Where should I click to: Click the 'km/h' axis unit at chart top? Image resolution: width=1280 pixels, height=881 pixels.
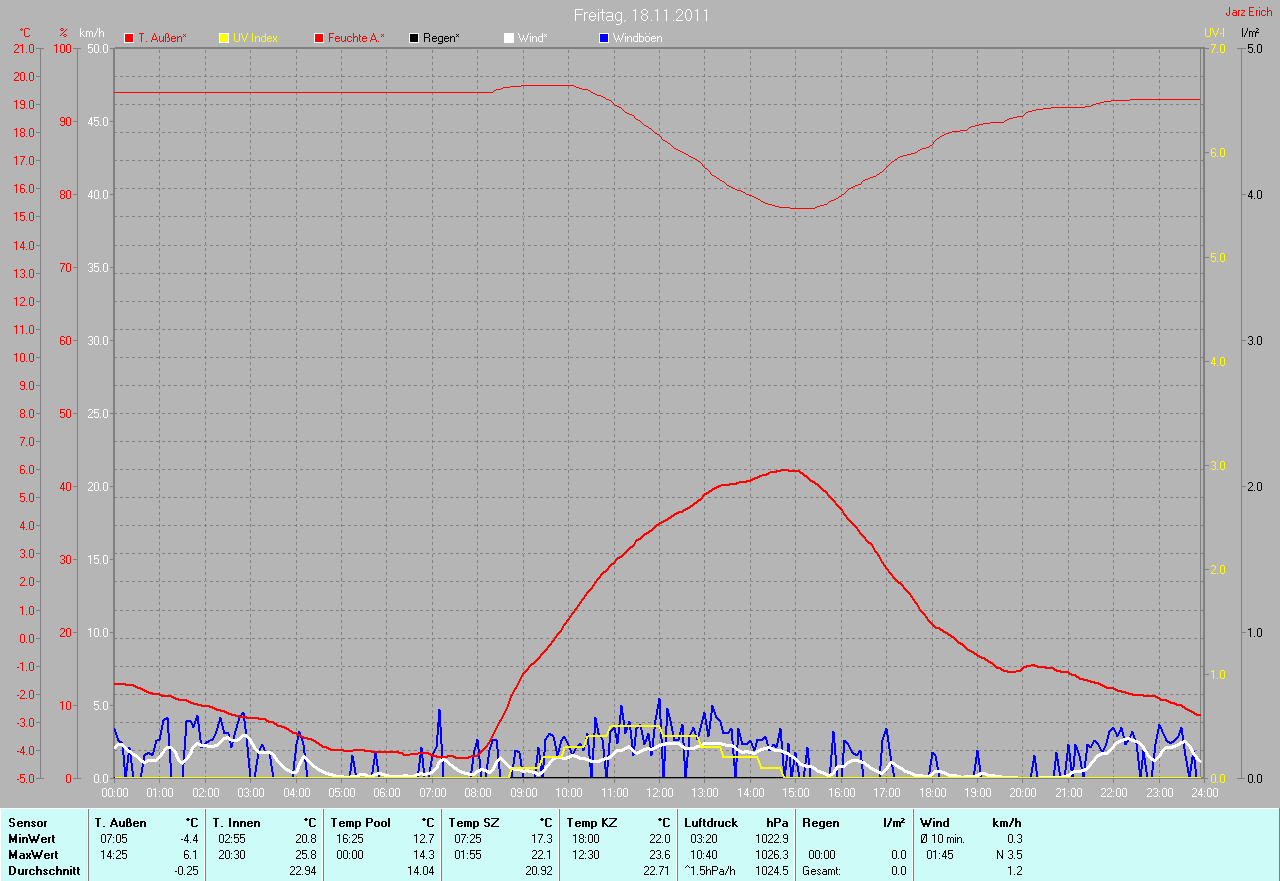(x=91, y=33)
